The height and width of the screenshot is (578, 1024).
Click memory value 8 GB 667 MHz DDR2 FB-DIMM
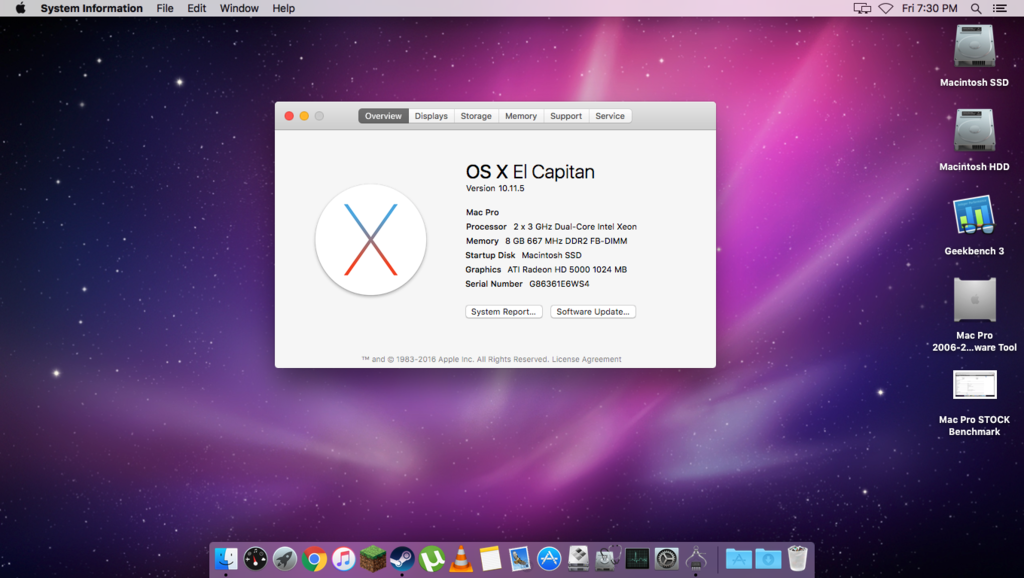pos(566,241)
